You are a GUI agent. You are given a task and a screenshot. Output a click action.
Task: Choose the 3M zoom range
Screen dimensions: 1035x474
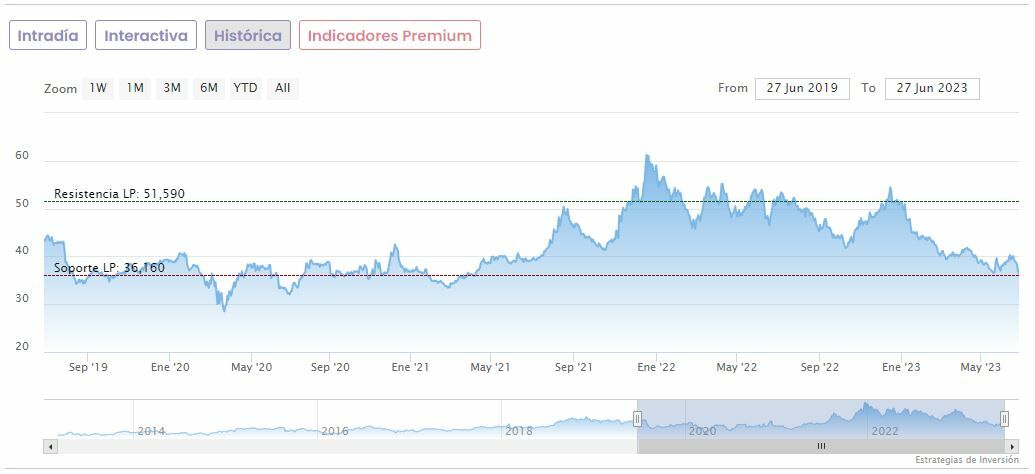[172, 88]
